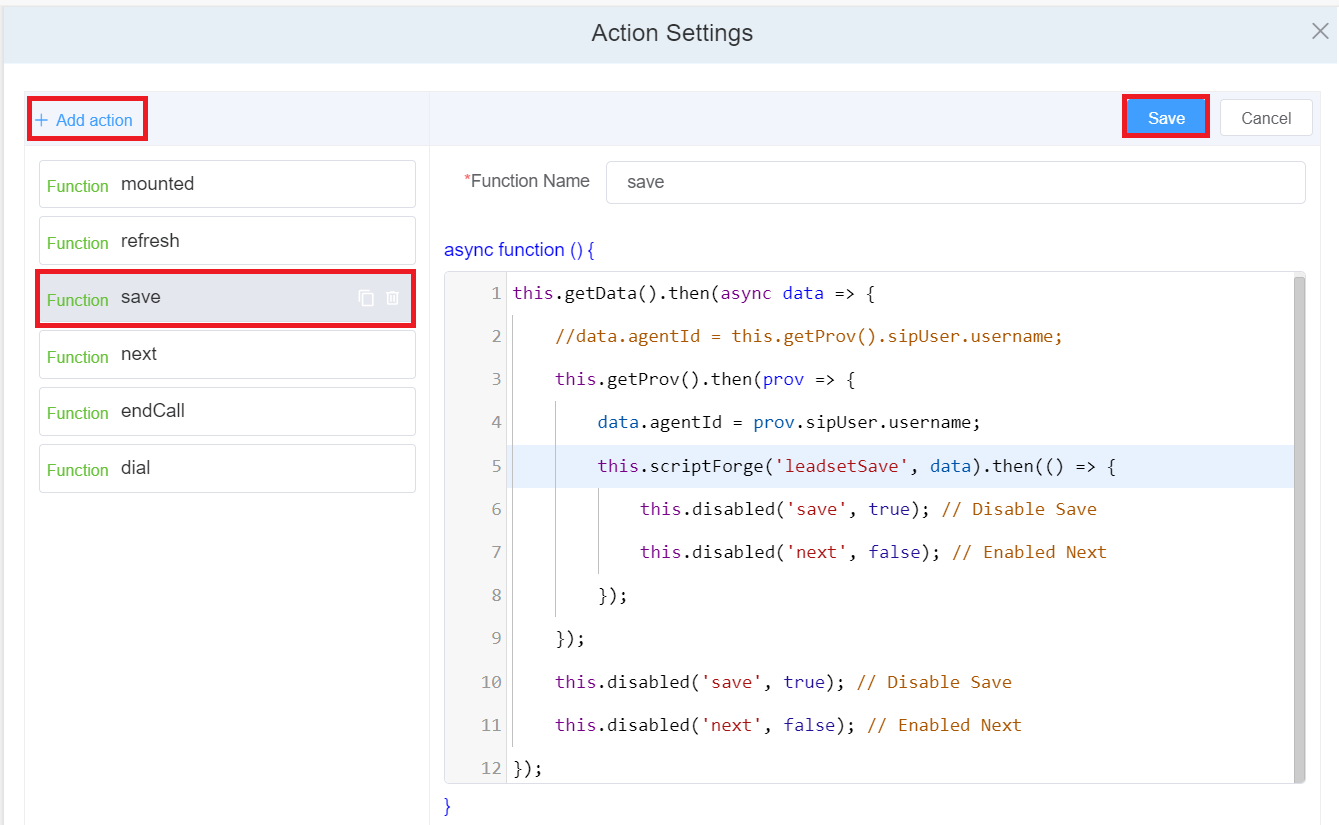Click line number 10 in the gutter
Viewport: 1339px width, 825px height.
tap(490, 682)
